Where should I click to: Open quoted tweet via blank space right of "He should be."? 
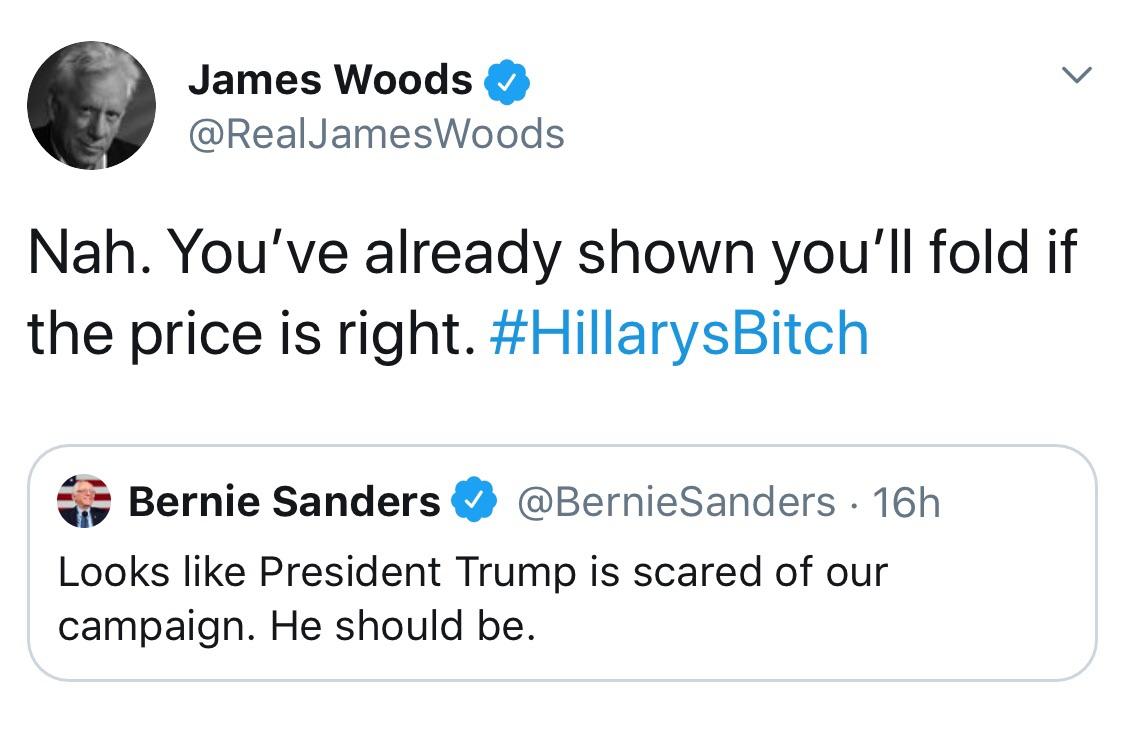811,627
